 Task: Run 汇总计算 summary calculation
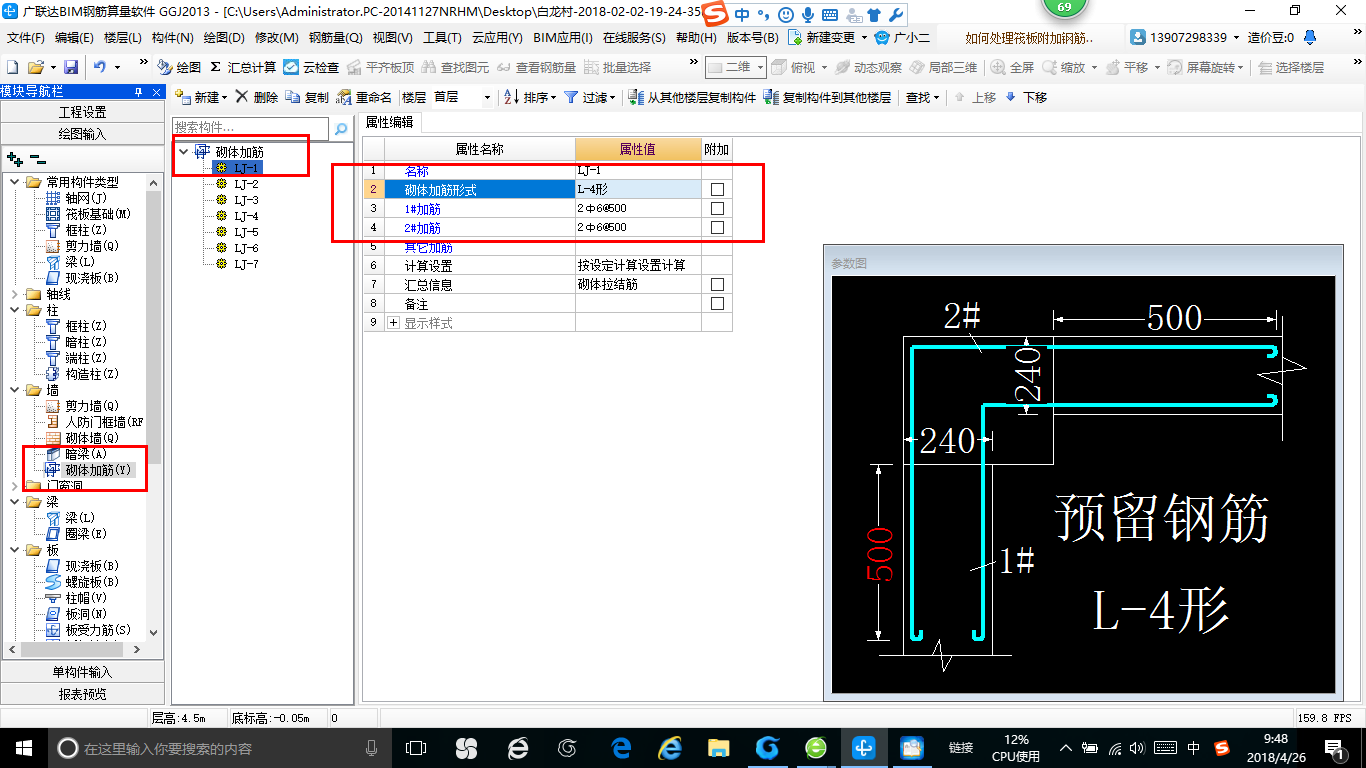point(243,67)
